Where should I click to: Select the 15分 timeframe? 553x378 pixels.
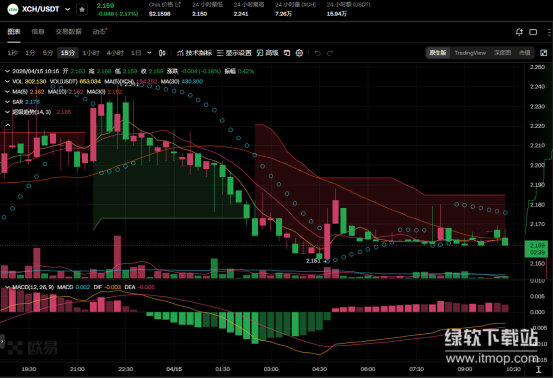[68, 53]
